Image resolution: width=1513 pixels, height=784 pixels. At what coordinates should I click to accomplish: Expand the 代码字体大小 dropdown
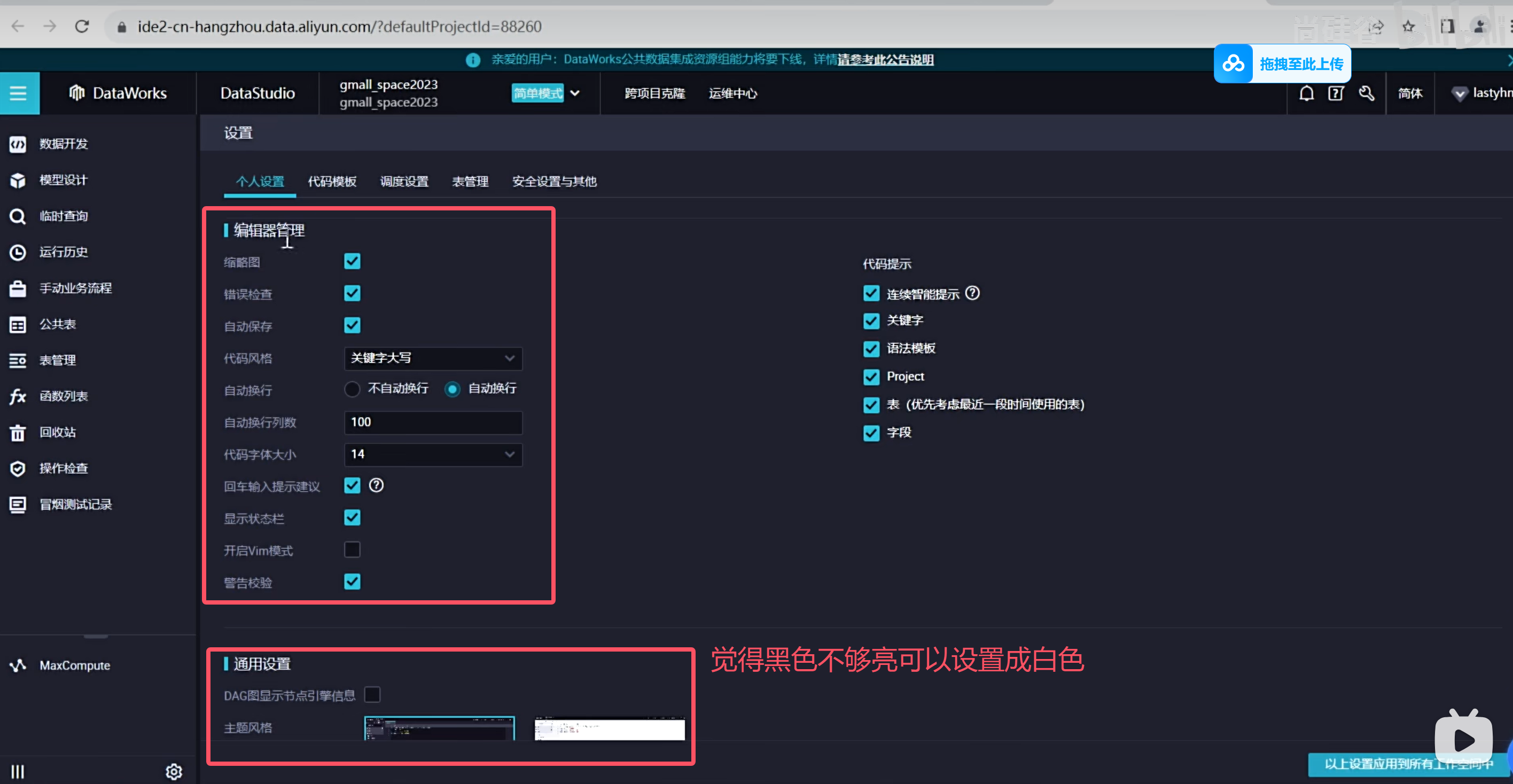coord(433,454)
